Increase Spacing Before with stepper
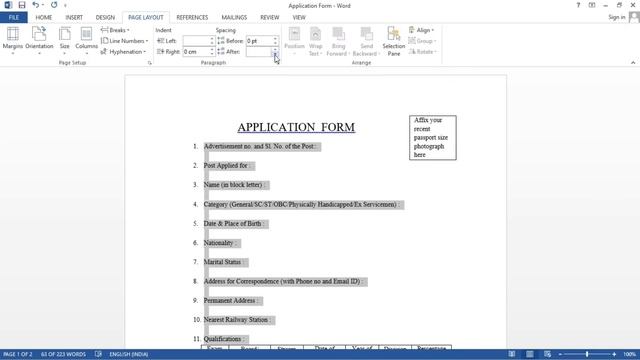Image resolution: width=640 pixels, height=360 pixels. 276,39
